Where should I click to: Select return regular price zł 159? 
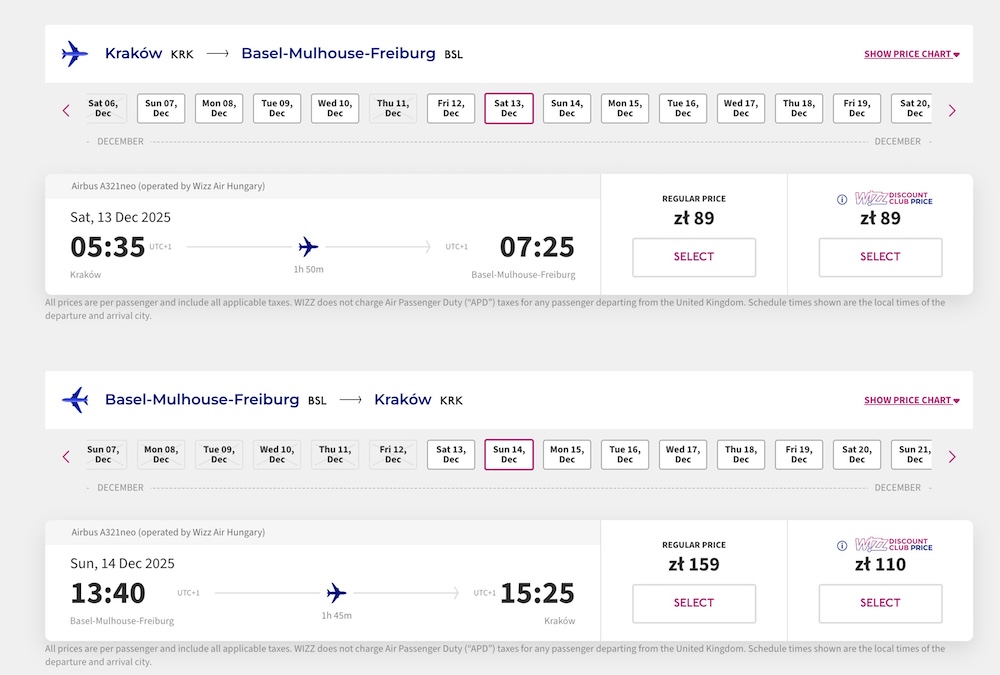pos(694,604)
